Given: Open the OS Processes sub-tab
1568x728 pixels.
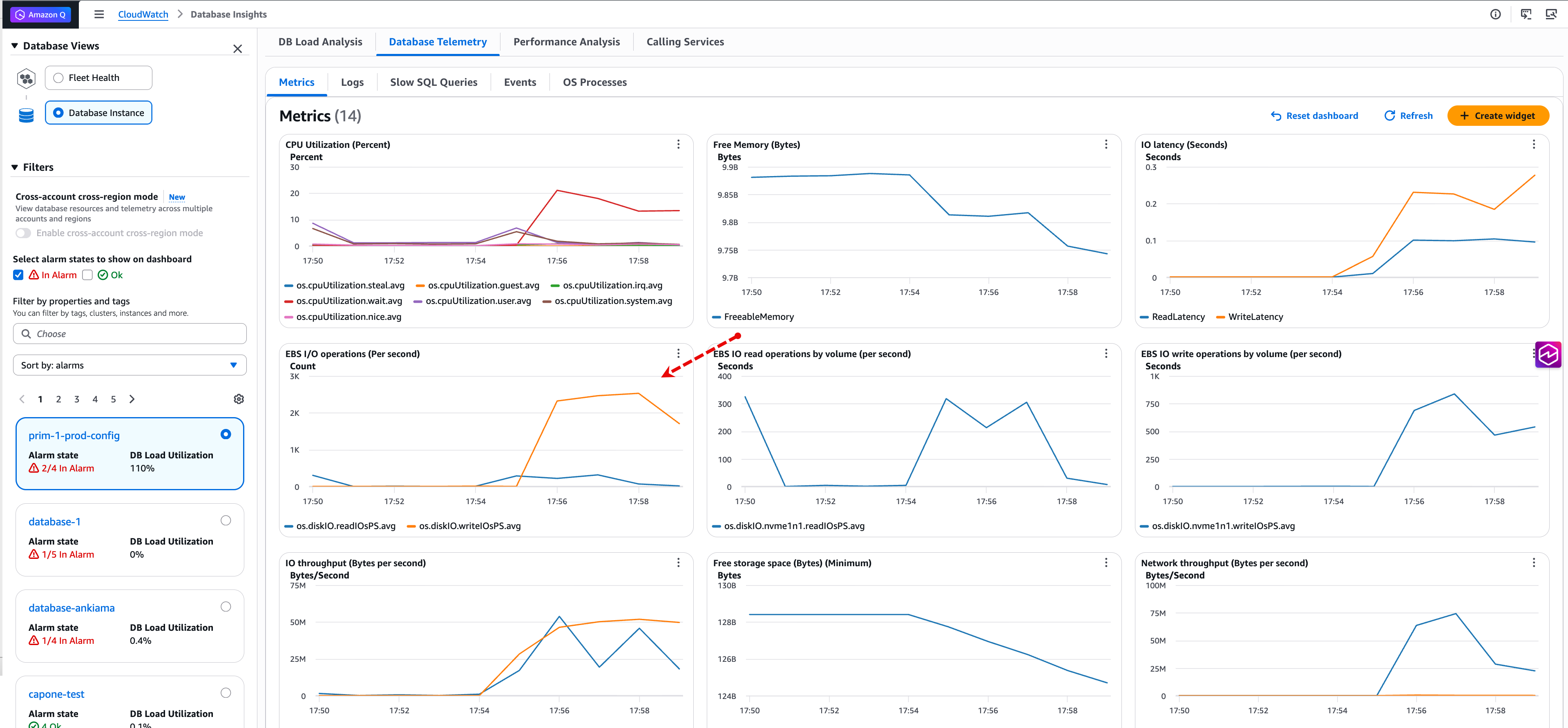Looking at the screenshot, I should click(x=594, y=82).
